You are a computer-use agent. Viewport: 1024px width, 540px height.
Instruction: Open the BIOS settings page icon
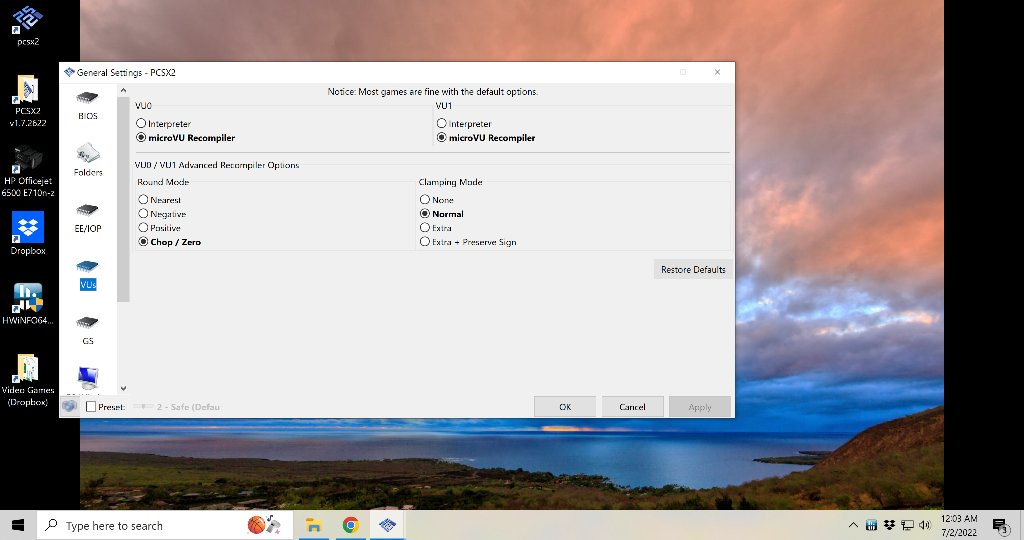click(x=88, y=104)
